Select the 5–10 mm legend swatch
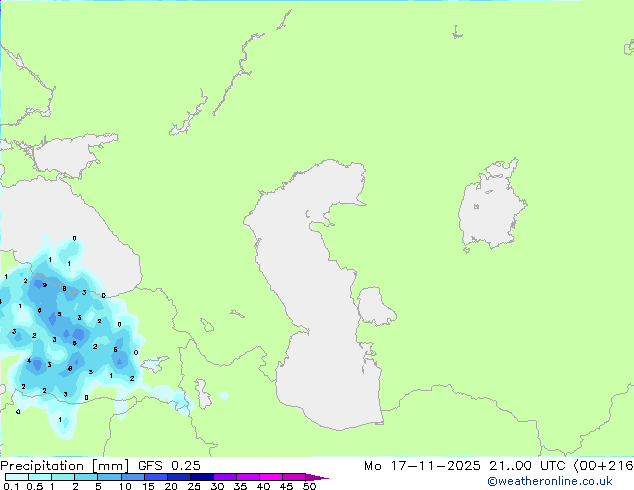The height and width of the screenshot is (490, 634). 109,477
